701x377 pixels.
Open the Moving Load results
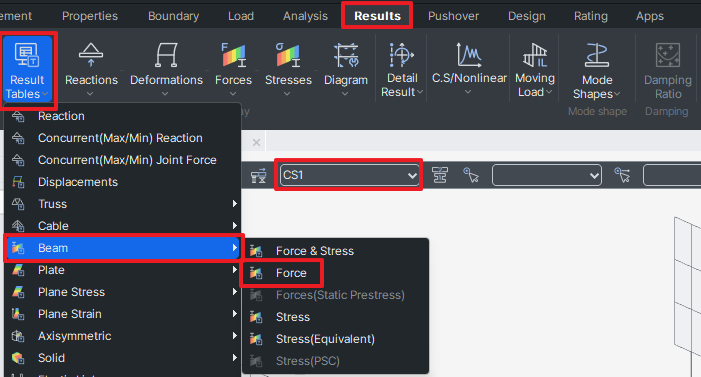coord(535,69)
